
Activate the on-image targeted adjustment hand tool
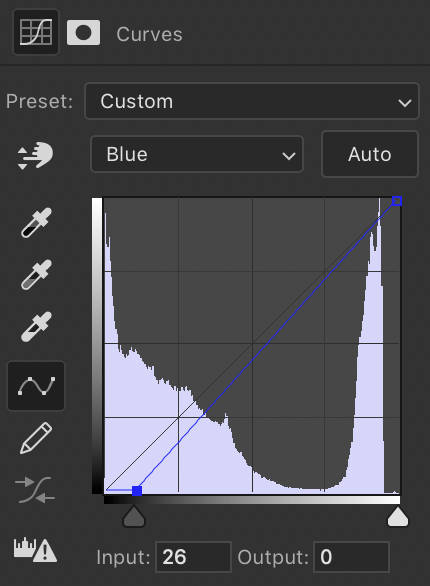[x=35, y=155]
